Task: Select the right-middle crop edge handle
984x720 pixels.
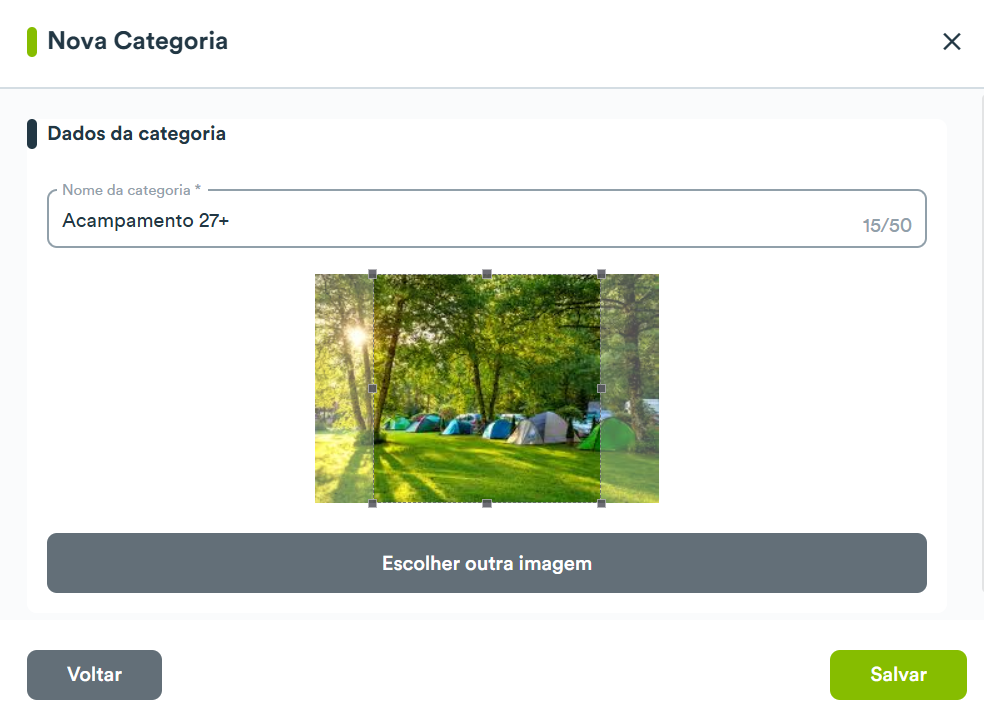Action: [601, 389]
